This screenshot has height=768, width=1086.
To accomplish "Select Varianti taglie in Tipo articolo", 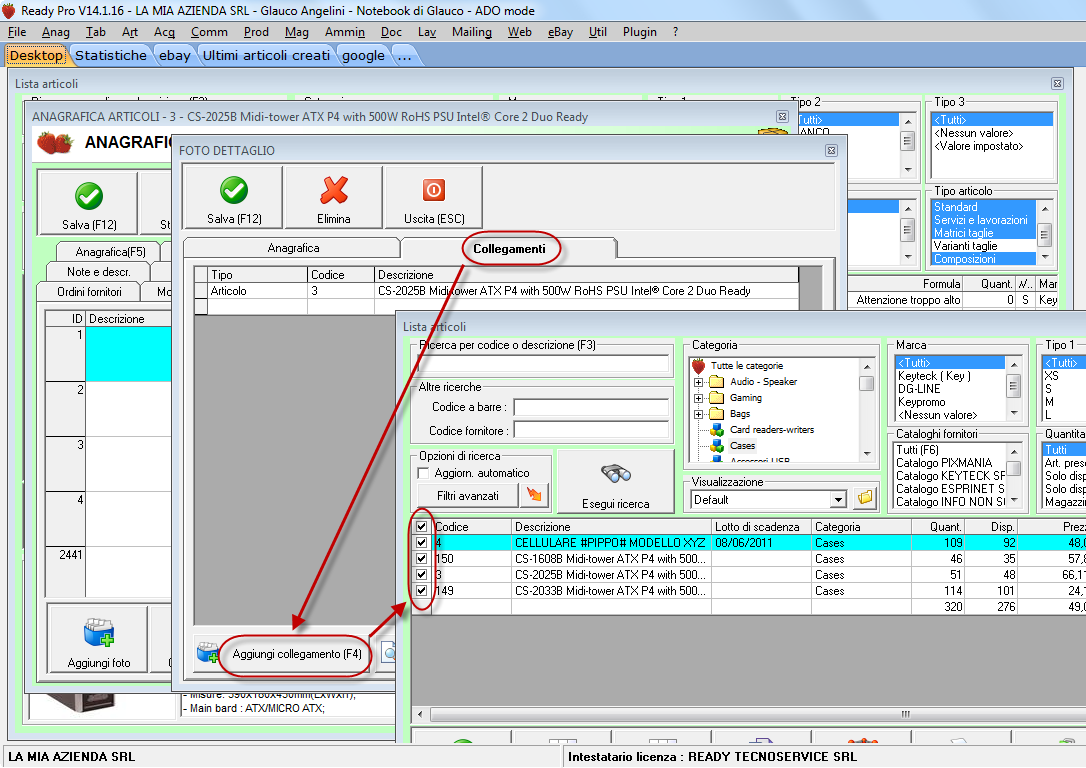I will pos(965,246).
